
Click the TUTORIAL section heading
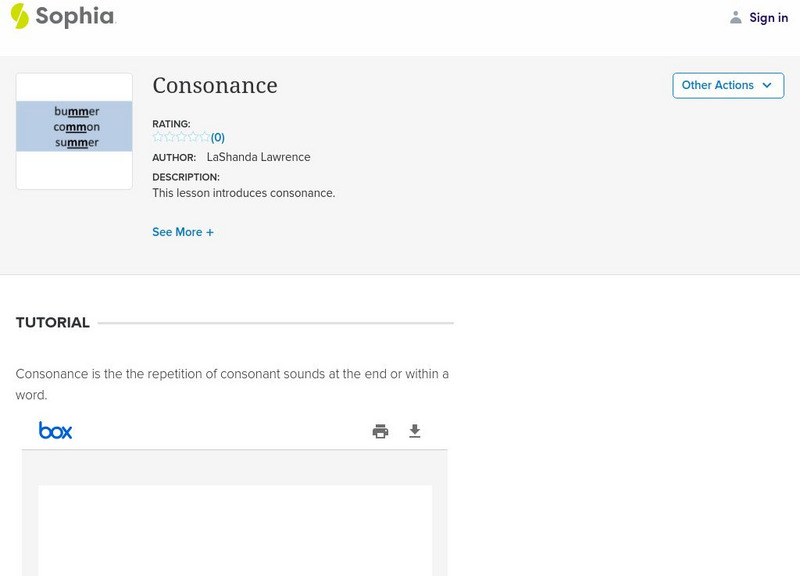(53, 323)
